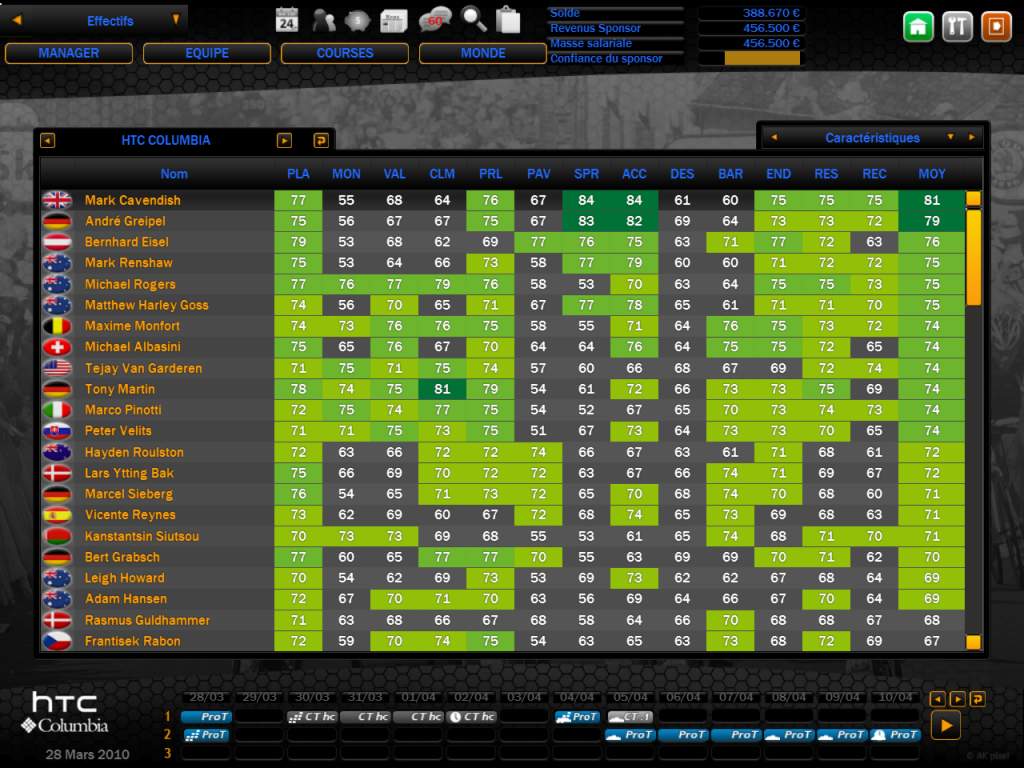Screen dimensions: 1024x768
Task: Sort riders by the MON column
Action: [x=346, y=174]
